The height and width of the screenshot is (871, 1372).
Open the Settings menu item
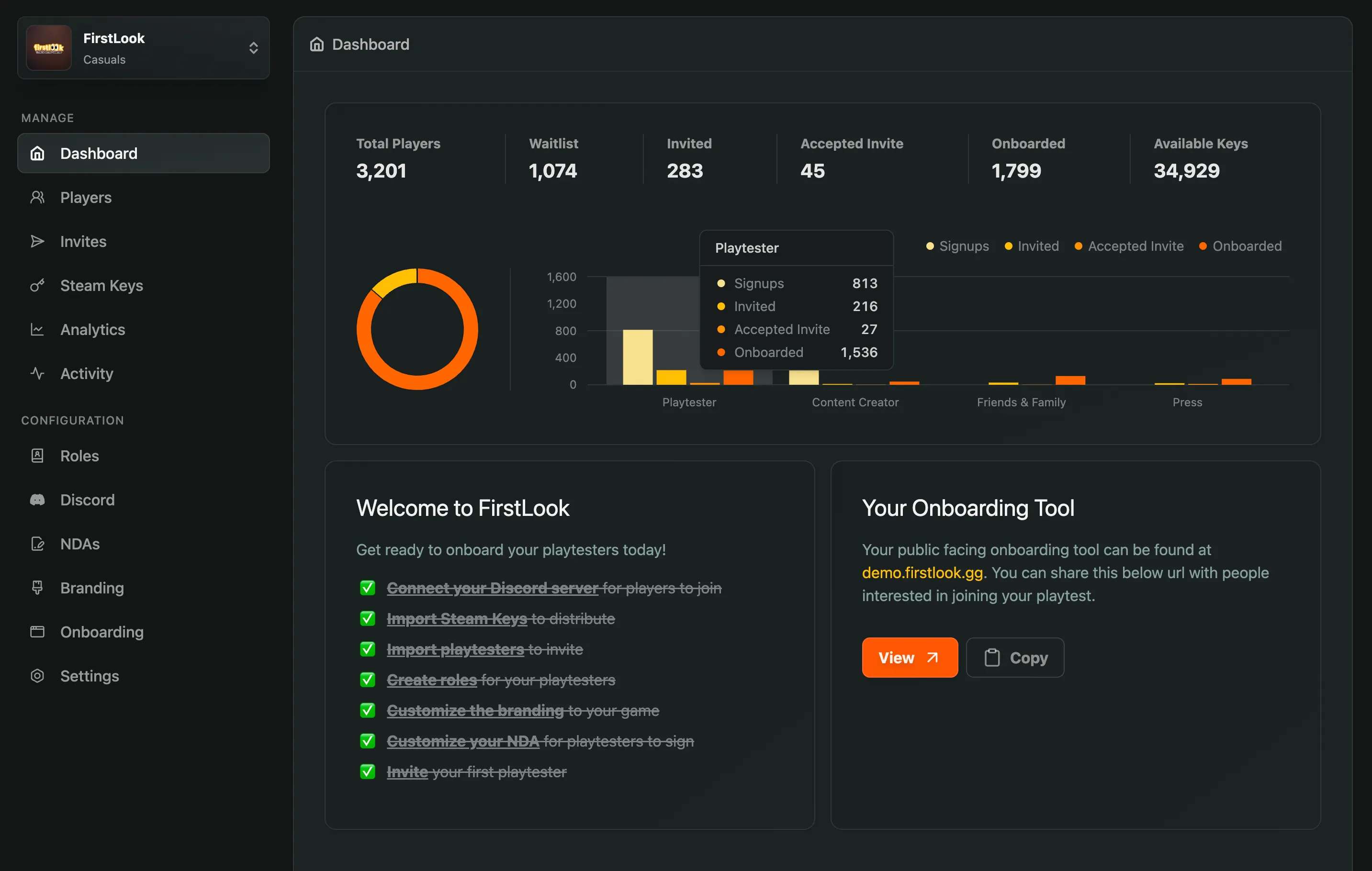click(90, 676)
